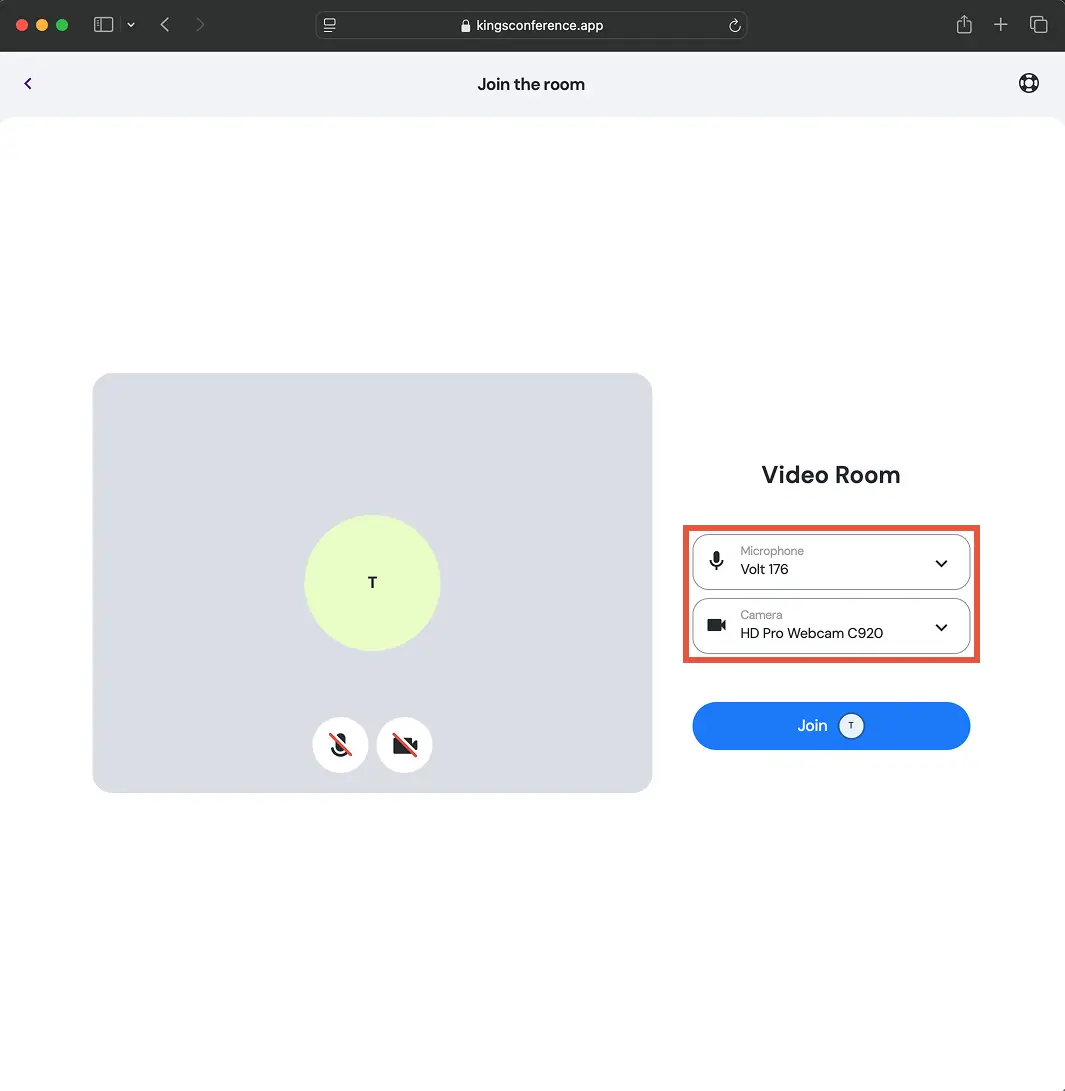The image size is (1065, 1091).
Task: Open a new Safari tab
Action: [x=1000, y=25]
